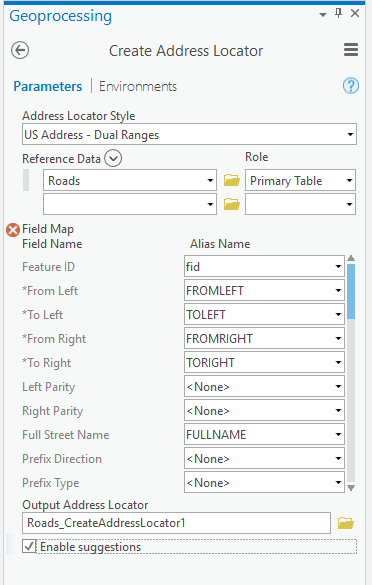Click the Alias Name column header
Image resolution: width=372 pixels, height=585 pixels.
(220, 244)
